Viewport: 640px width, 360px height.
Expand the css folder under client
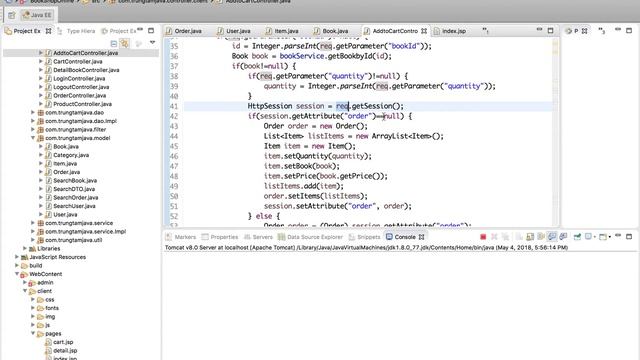(x=33, y=300)
